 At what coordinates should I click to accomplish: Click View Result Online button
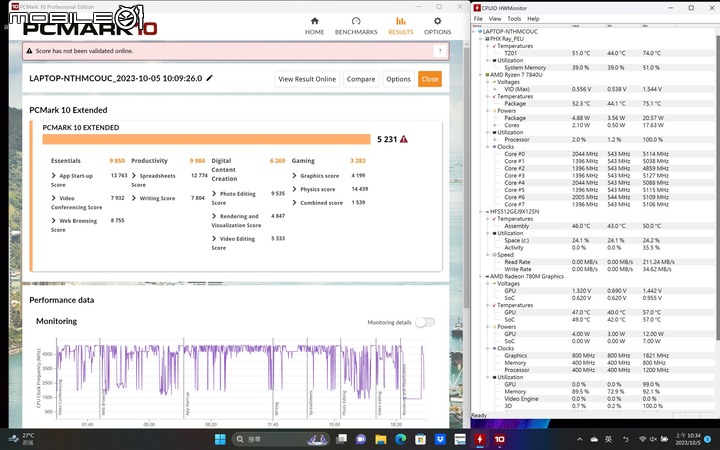(x=307, y=79)
